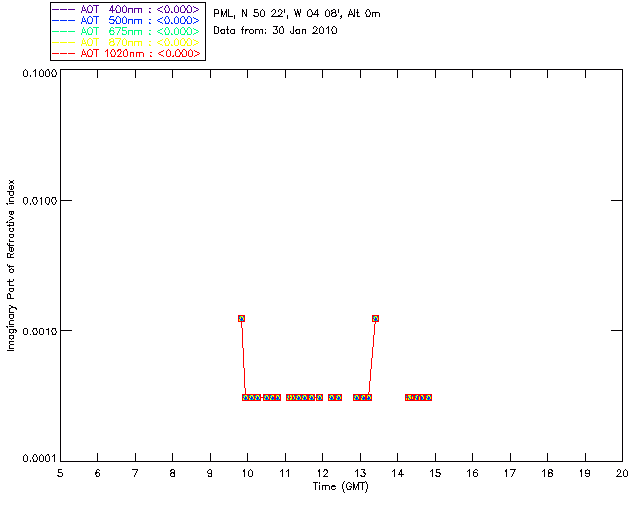Click the x-axis tick label 17
The image size is (640, 512).
(510, 473)
